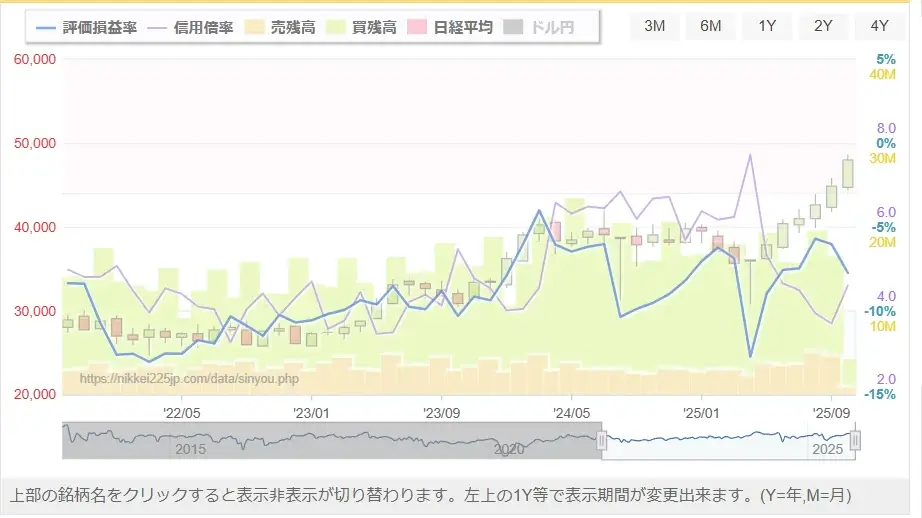Select the 3M period button

(655, 26)
